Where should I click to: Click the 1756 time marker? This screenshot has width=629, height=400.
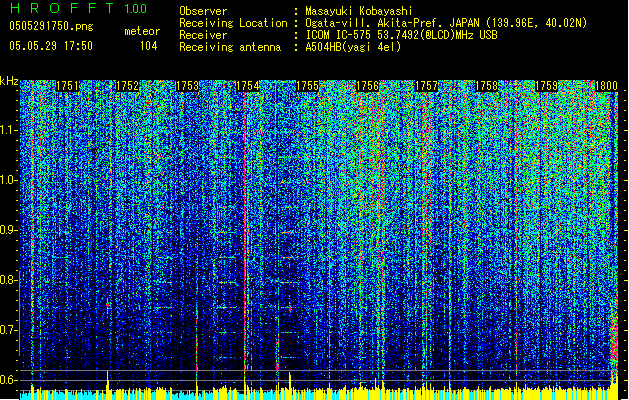click(367, 86)
